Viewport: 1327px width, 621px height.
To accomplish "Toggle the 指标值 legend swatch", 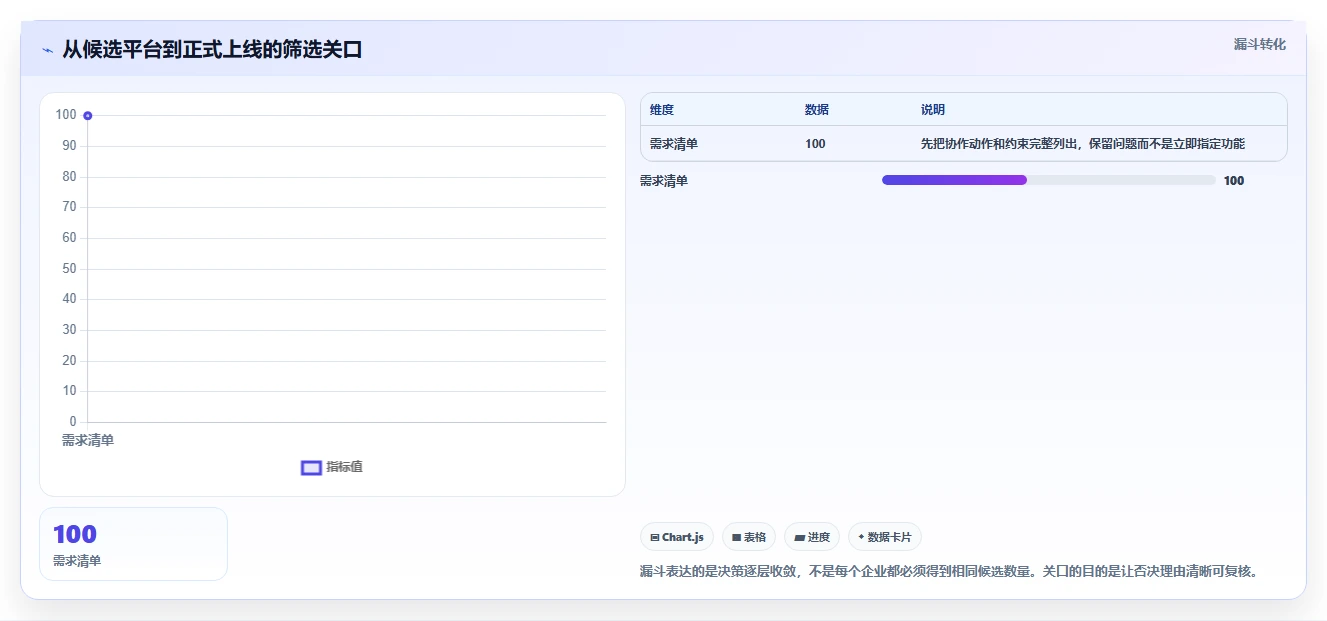I will coord(311,468).
